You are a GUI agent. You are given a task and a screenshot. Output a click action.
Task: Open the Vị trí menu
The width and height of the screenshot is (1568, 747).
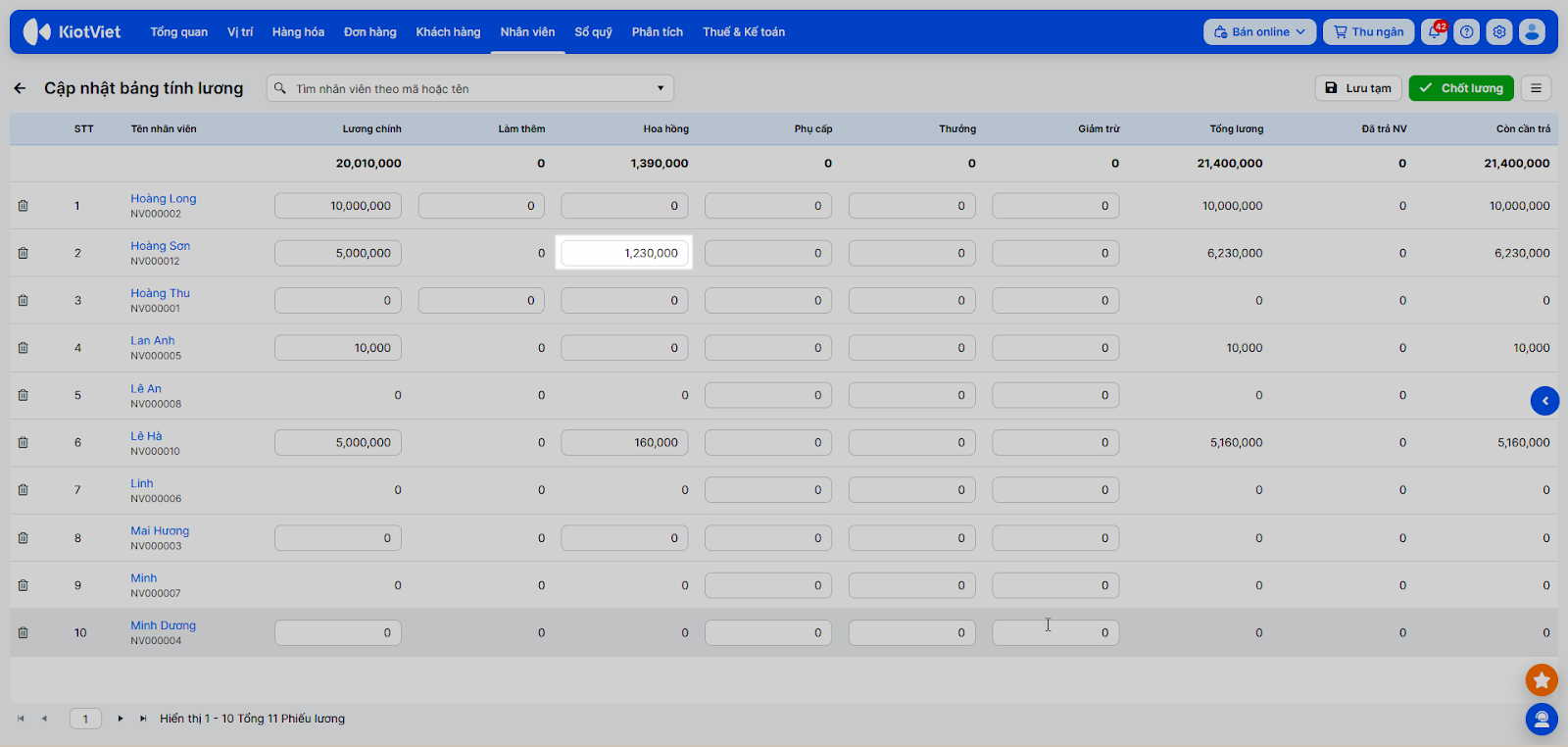point(240,32)
